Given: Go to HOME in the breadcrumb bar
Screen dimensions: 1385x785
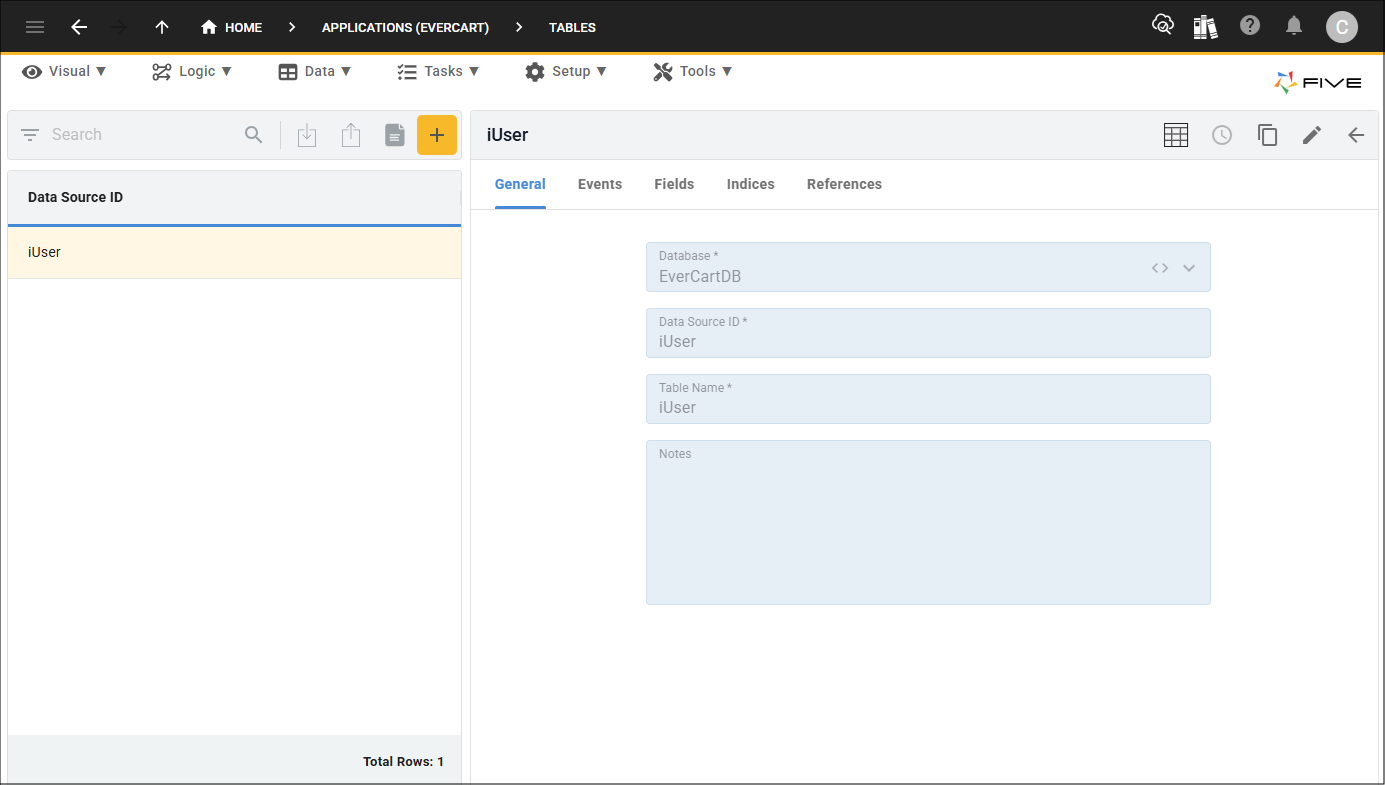Looking at the screenshot, I should pos(231,27).
